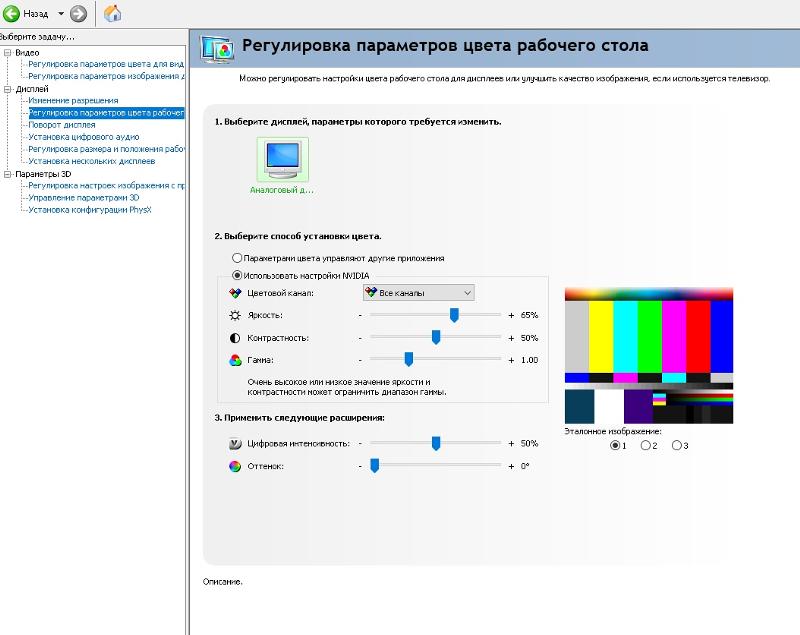Click plus sign next to hue slider

(511, 466)
